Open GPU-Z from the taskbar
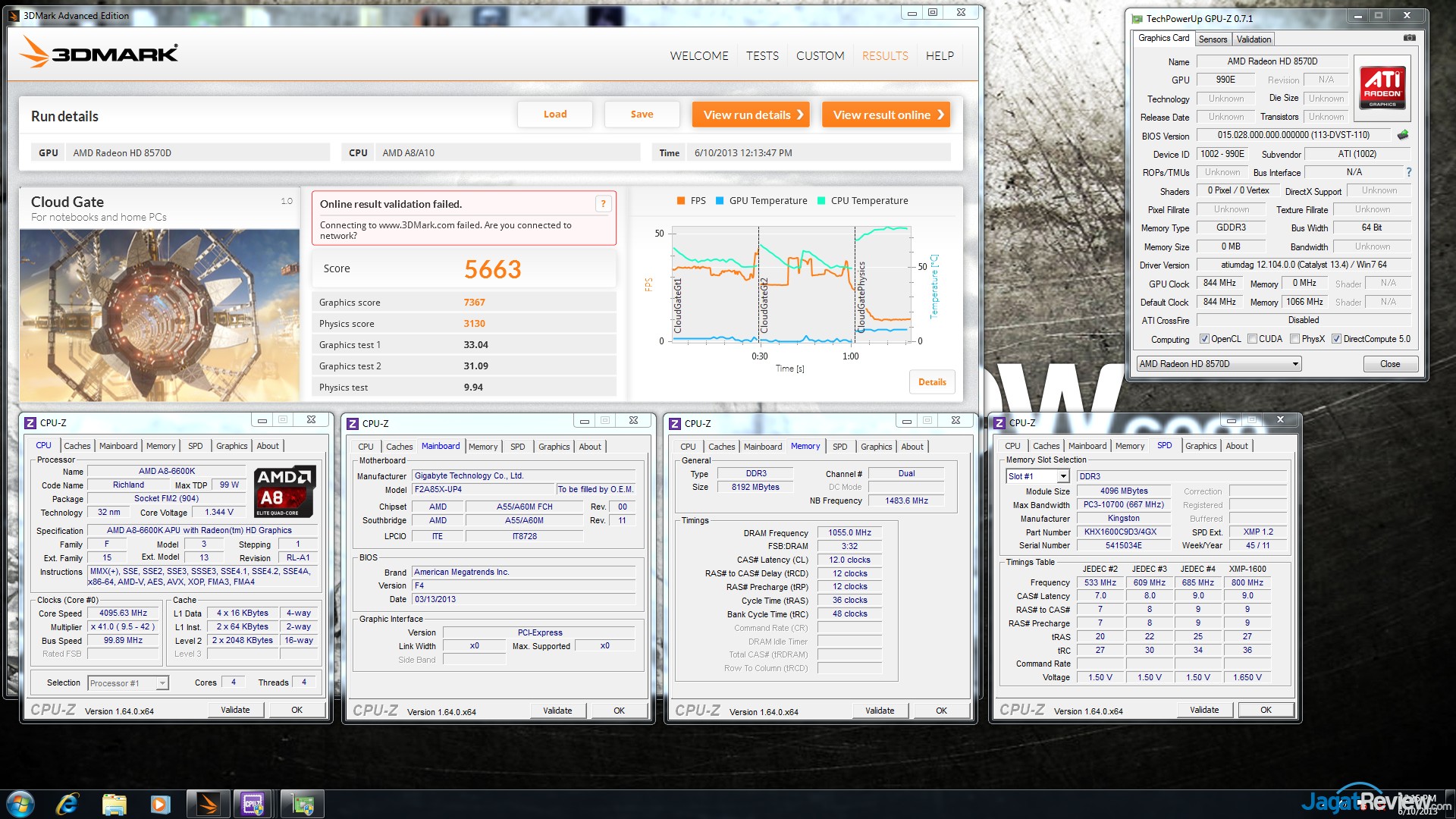The width and height of the screenshot is (1456, 819). [x=303, y=804]
